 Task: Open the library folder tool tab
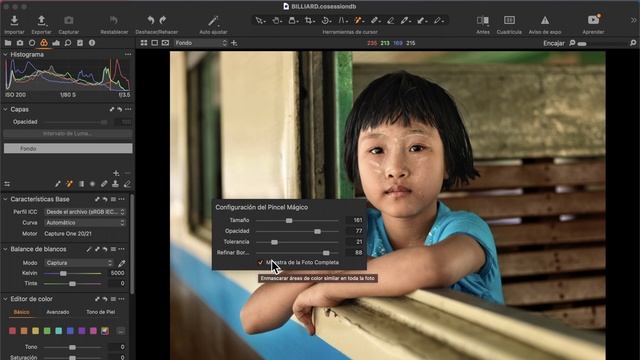pyautogui.click(x=8, y=43)
